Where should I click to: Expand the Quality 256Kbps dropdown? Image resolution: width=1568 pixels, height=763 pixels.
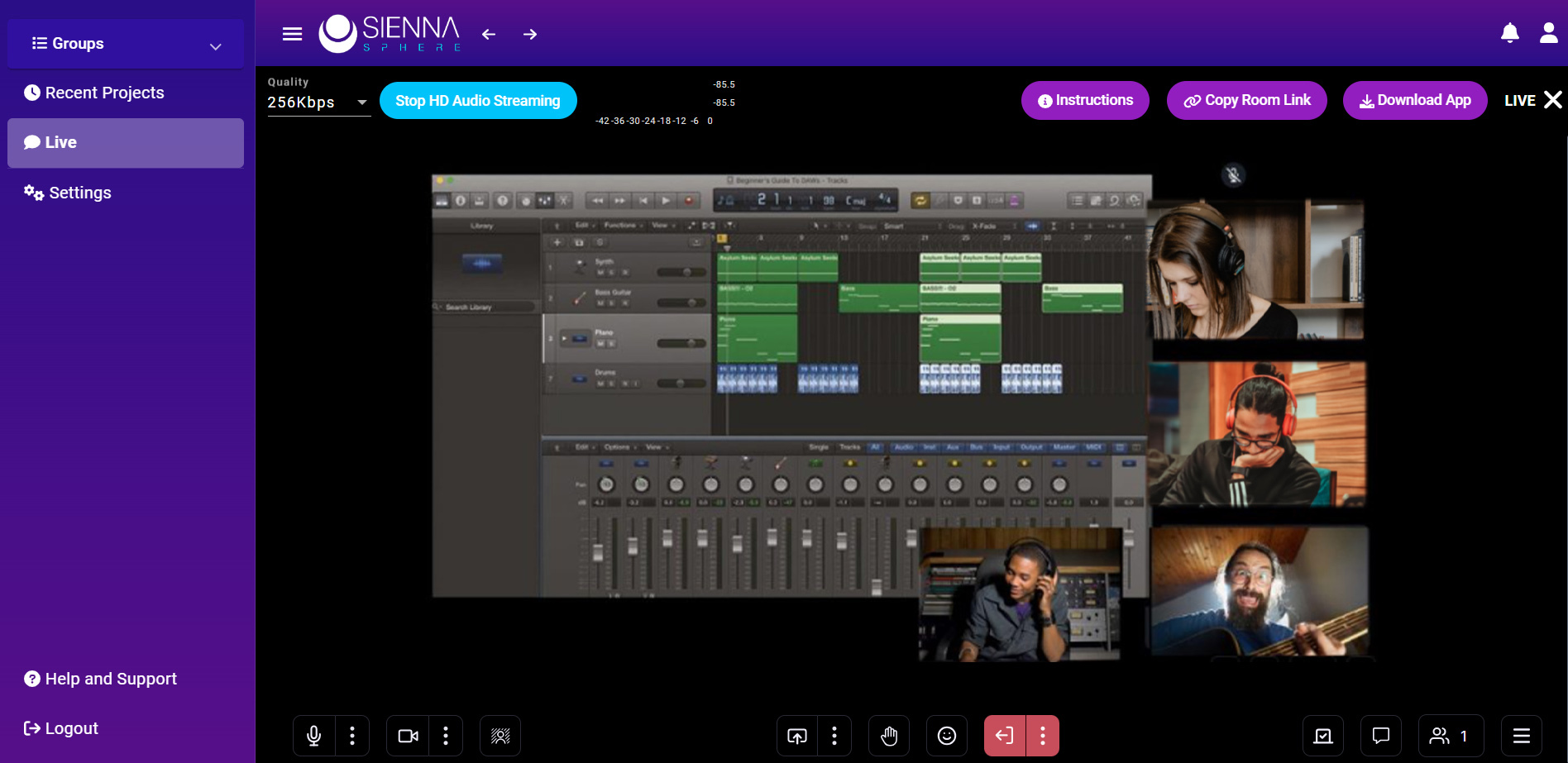pos(318,103)
